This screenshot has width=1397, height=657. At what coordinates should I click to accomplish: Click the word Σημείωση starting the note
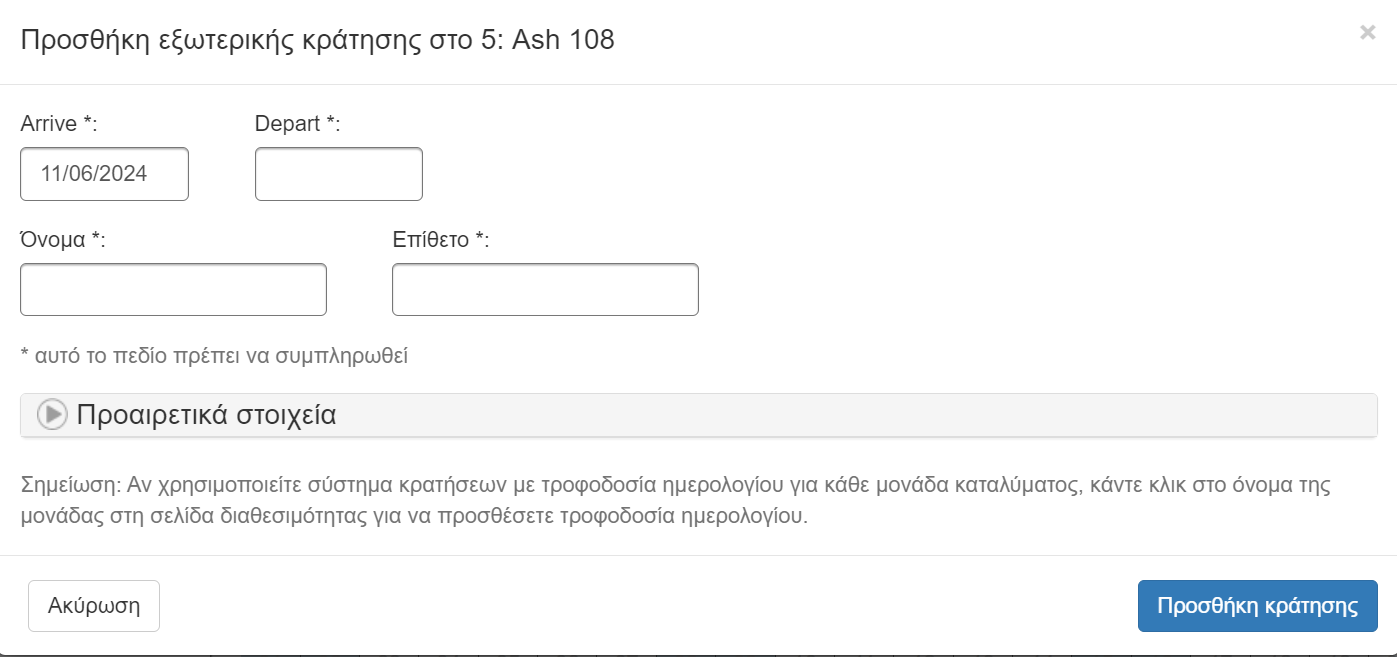coord(67,486)
